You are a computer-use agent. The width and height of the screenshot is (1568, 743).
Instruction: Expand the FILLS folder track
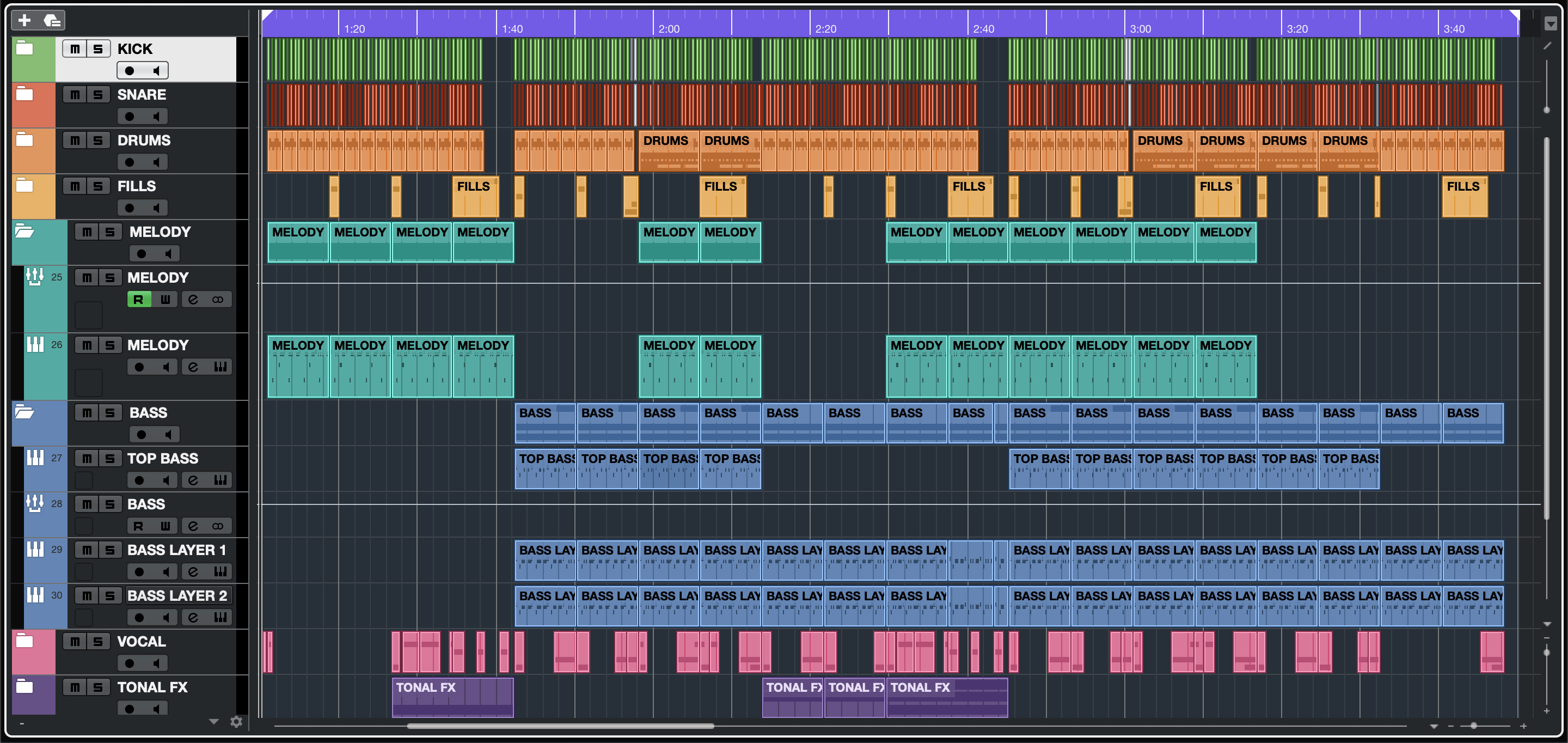[24, 185]
